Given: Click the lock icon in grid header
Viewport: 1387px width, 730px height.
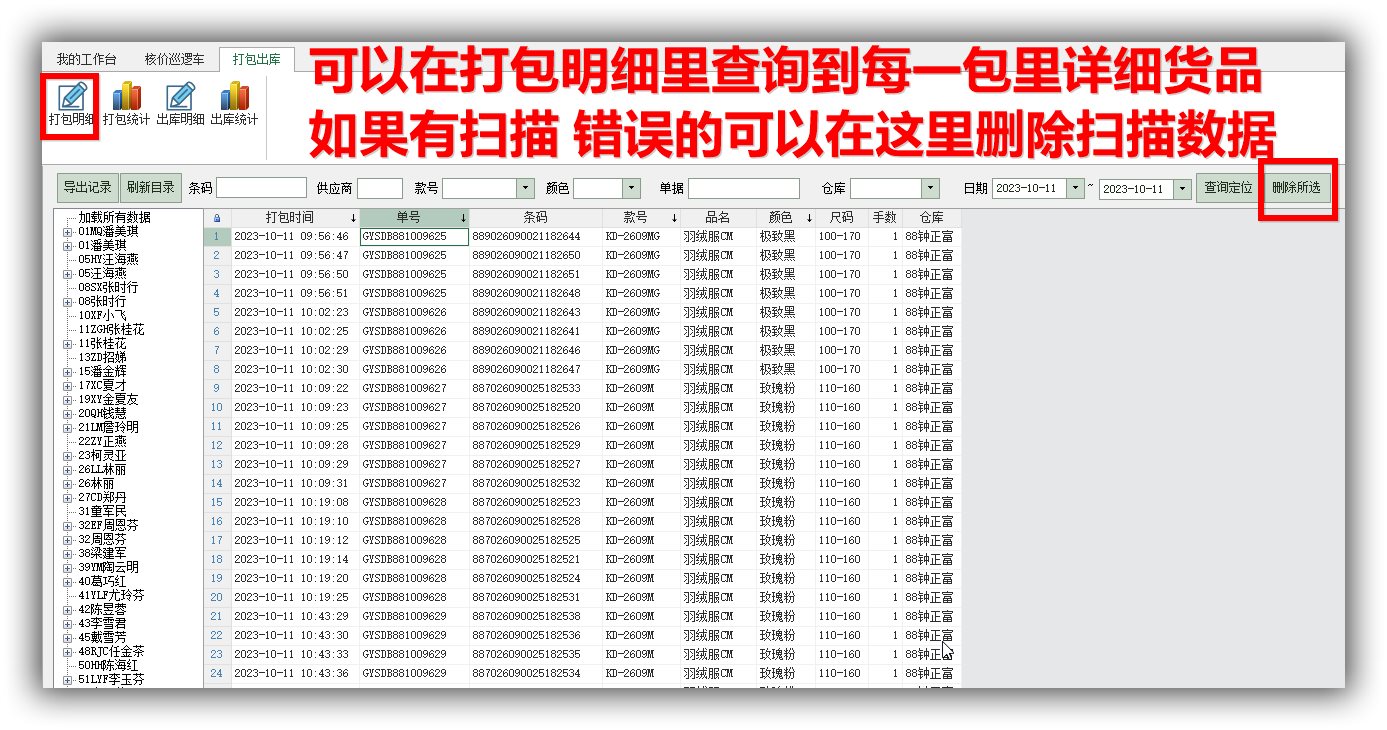Looking at the screenshot, I should point(217,218).
